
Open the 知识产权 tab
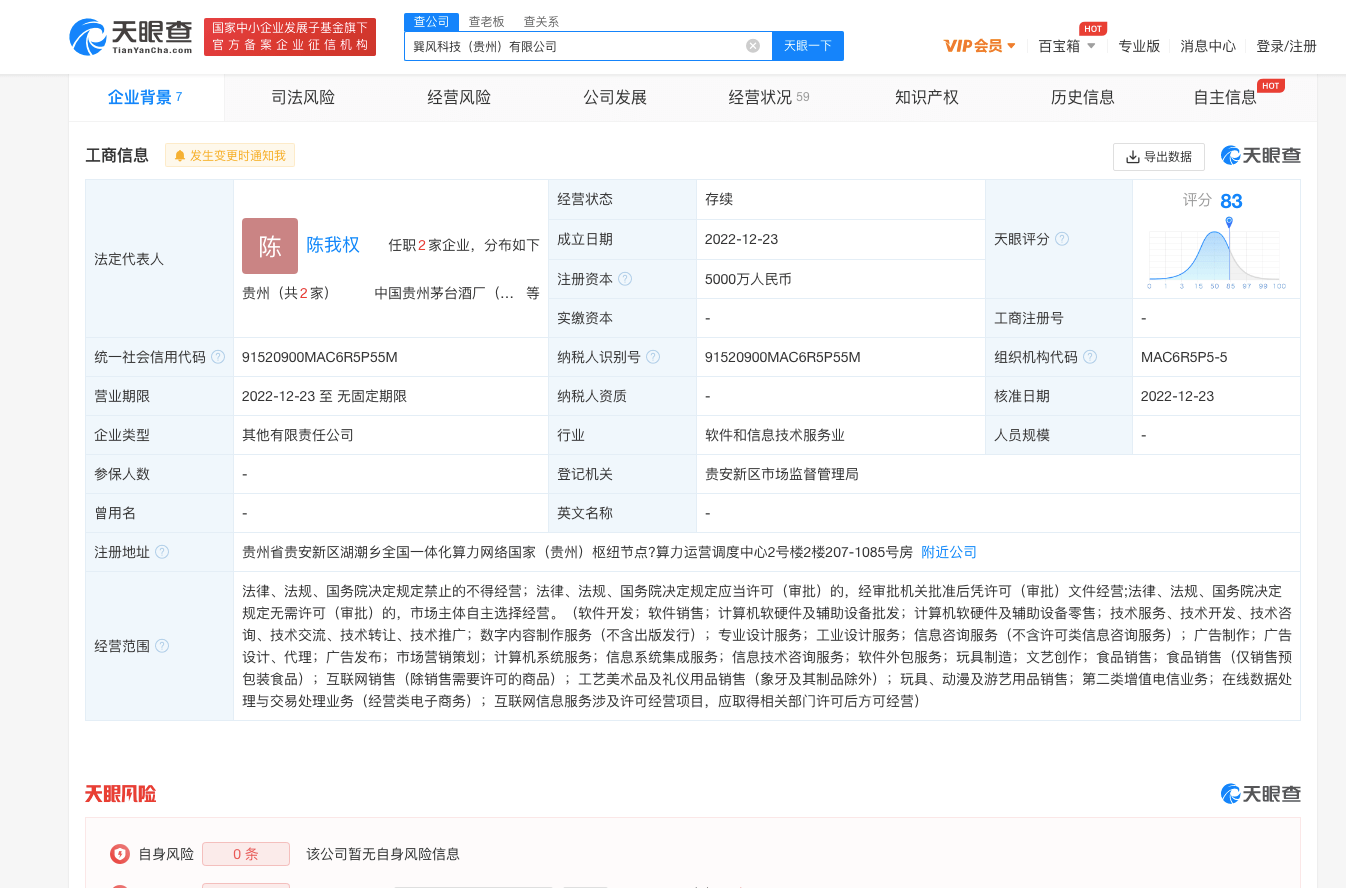coord(927,97)
